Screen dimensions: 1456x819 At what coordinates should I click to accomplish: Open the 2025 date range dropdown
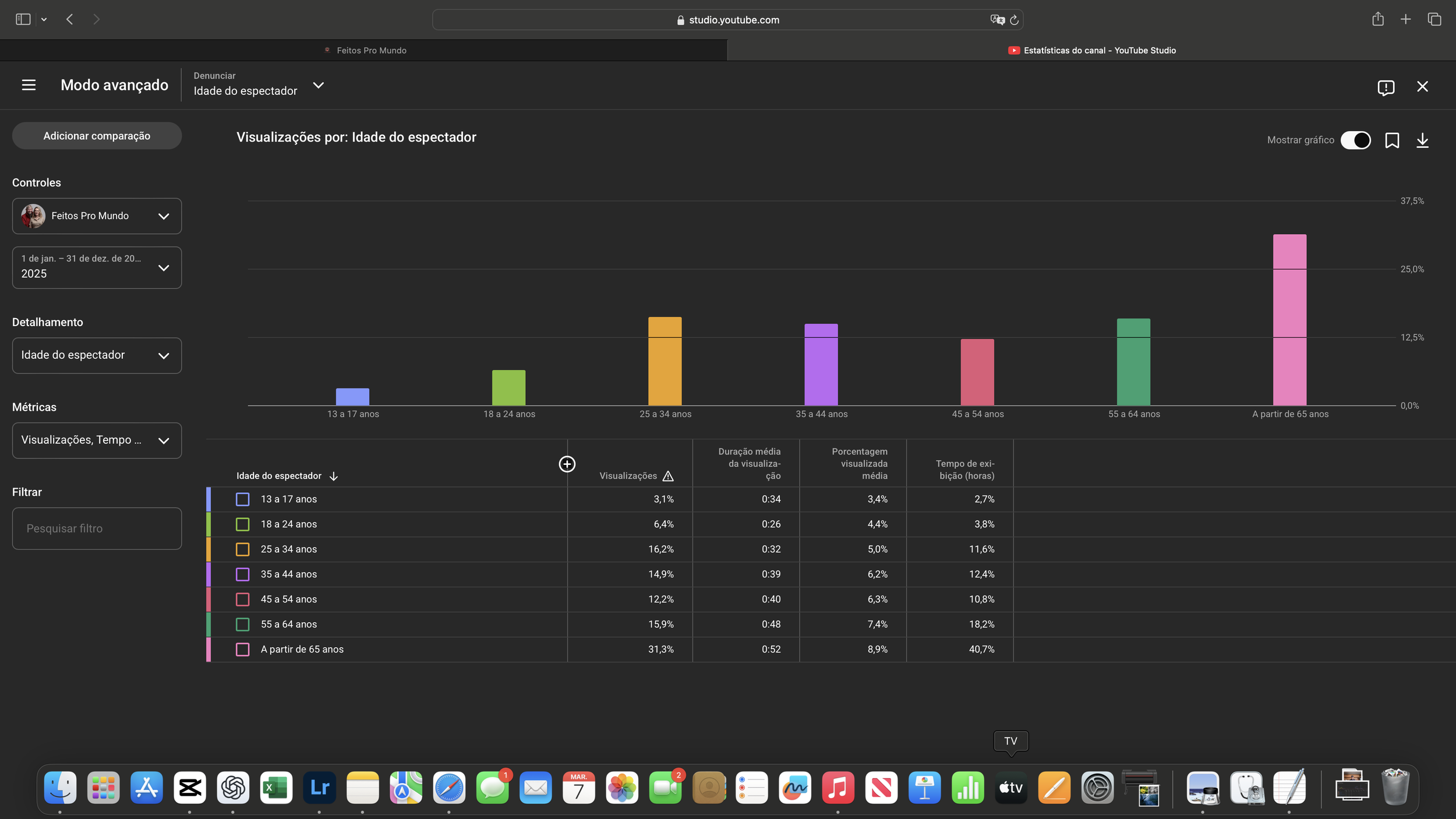click(x=97, y=267)
